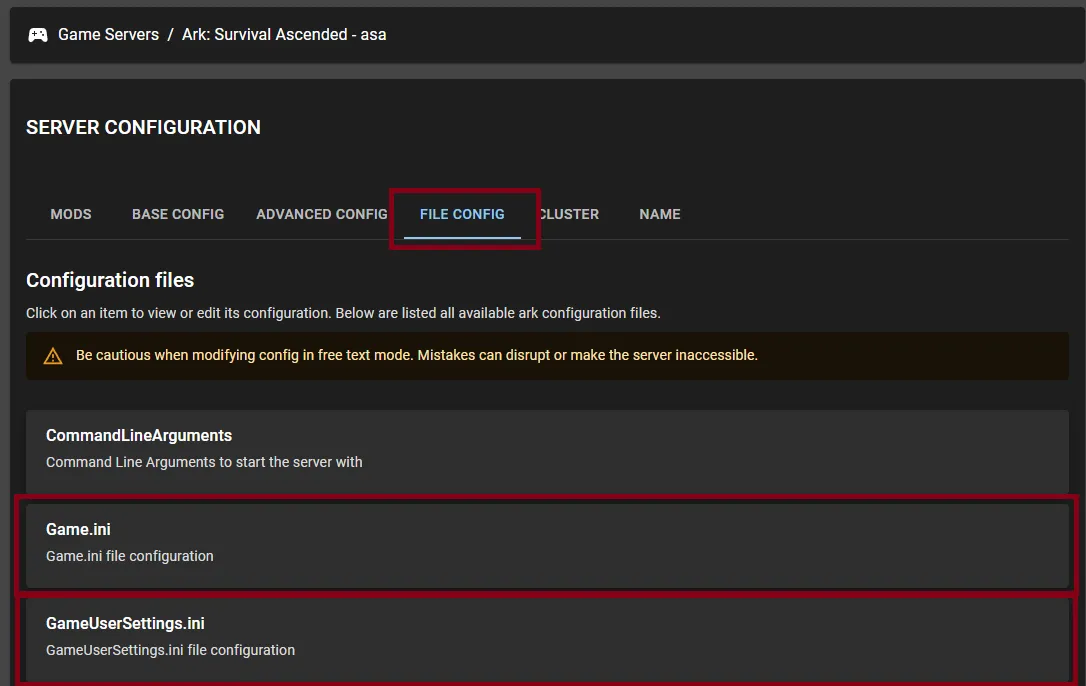Select the ADVANCED CONFIG tab
Screen dimensions: 1086x686
[x=321, y=214]
